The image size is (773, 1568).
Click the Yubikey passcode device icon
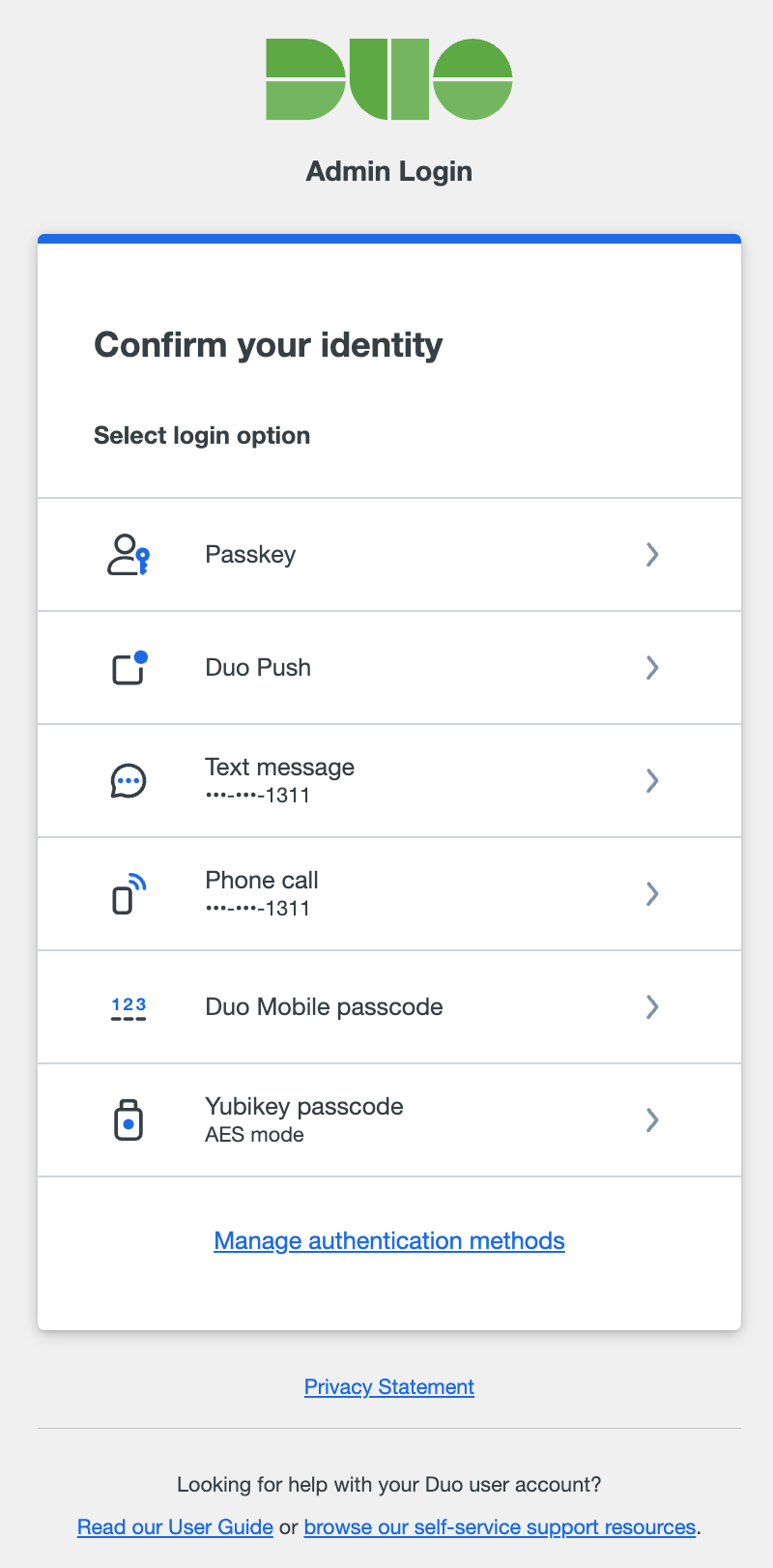(x=127, y=1119)
